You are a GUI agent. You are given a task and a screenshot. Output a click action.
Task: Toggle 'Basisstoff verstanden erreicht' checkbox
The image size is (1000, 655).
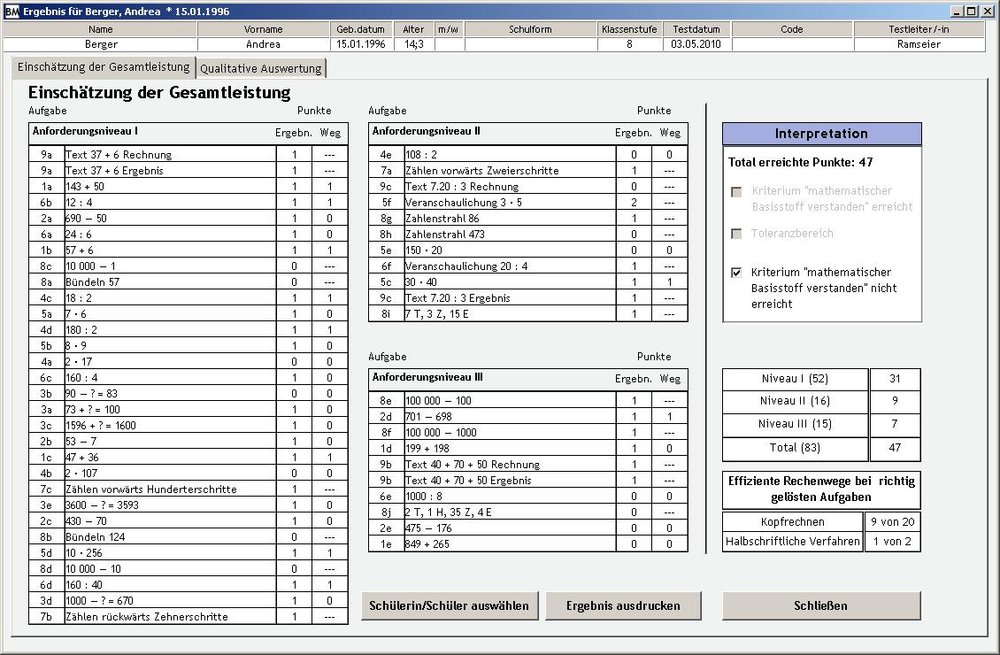click(x=736, y=192)
